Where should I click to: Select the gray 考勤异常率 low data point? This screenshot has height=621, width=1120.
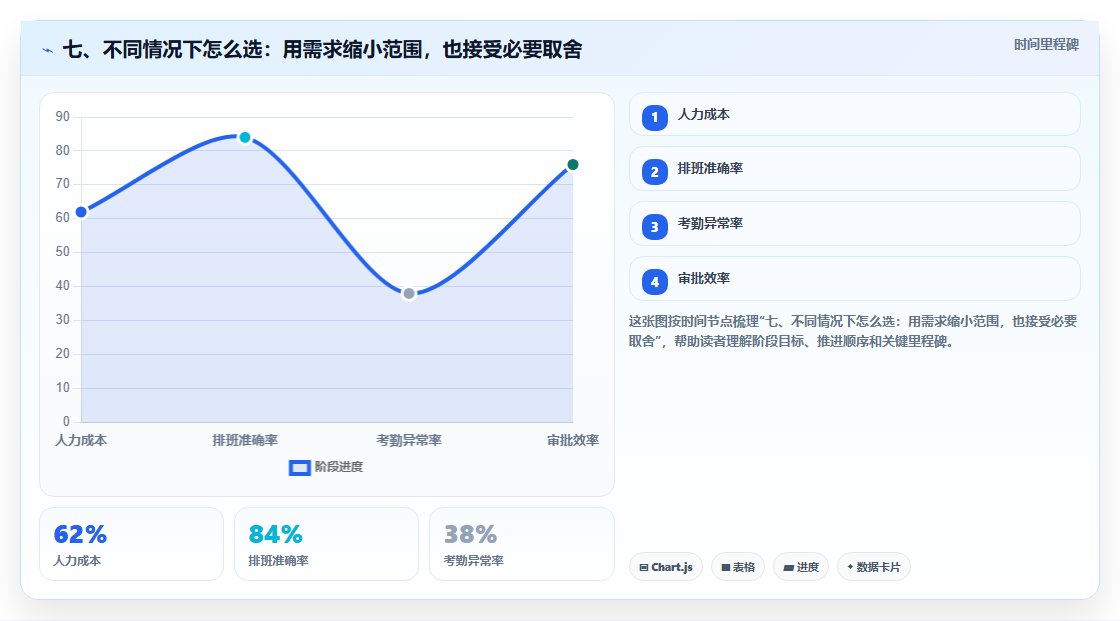(409, 294)
